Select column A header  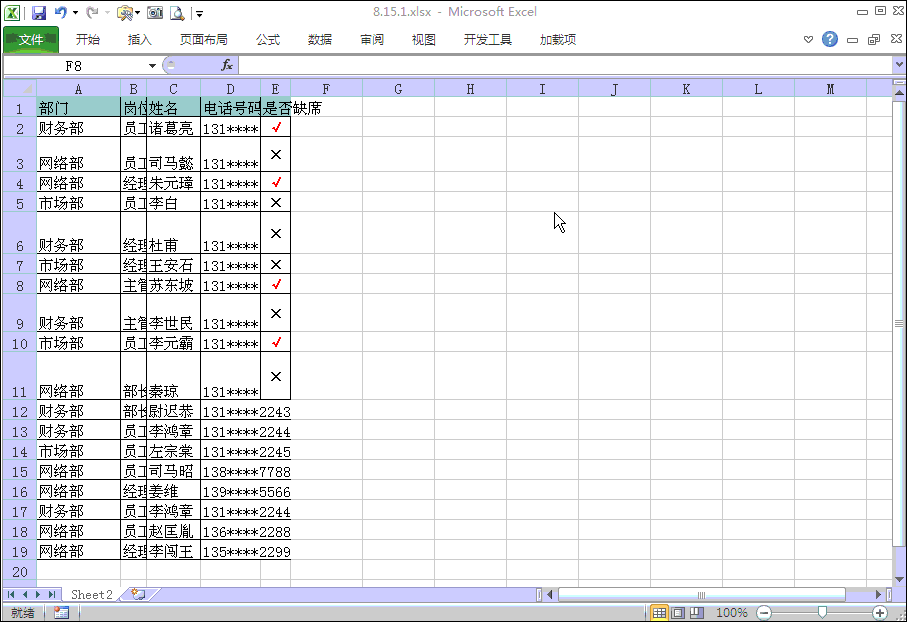(x=79, y=89)
